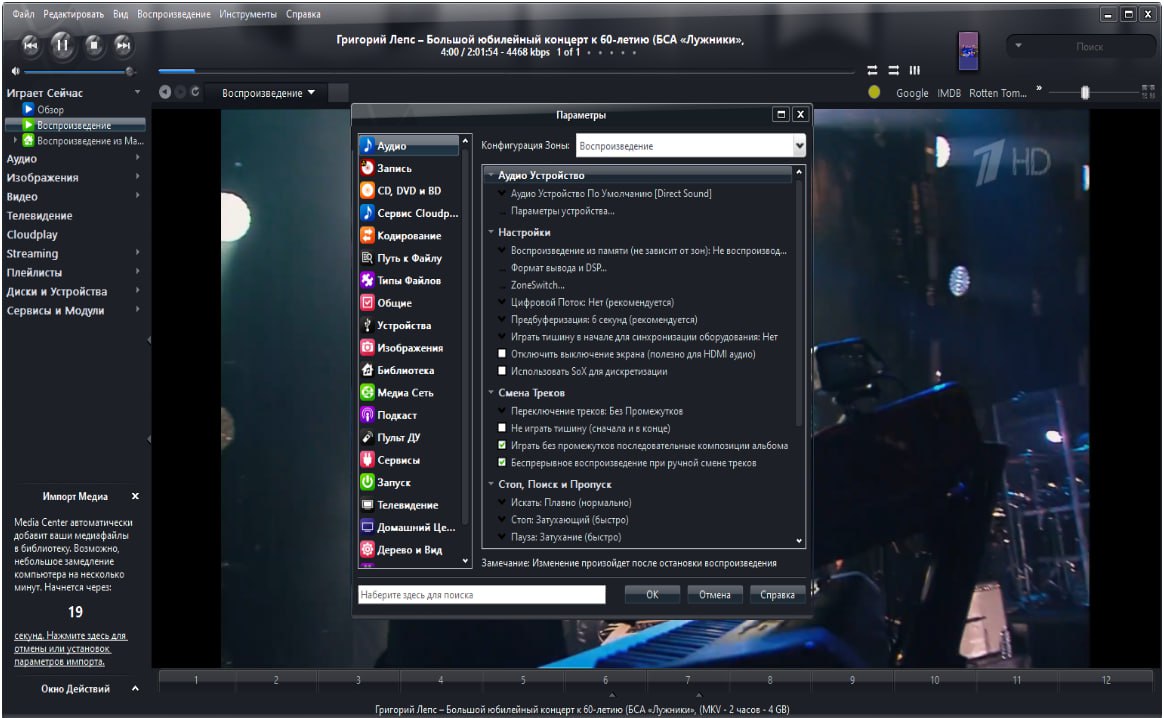Click the Отмена button

click(714, 594)
